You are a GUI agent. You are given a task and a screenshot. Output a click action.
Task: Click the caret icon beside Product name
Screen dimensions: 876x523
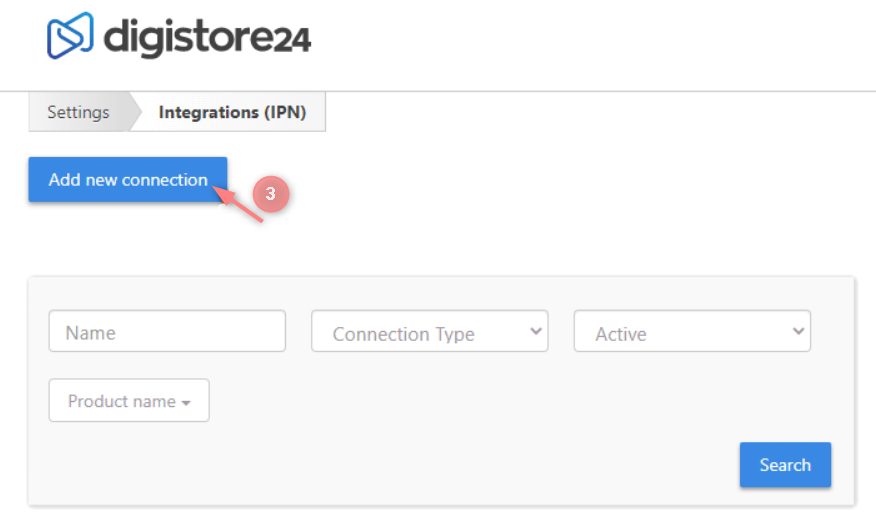(x=186, y=403)
